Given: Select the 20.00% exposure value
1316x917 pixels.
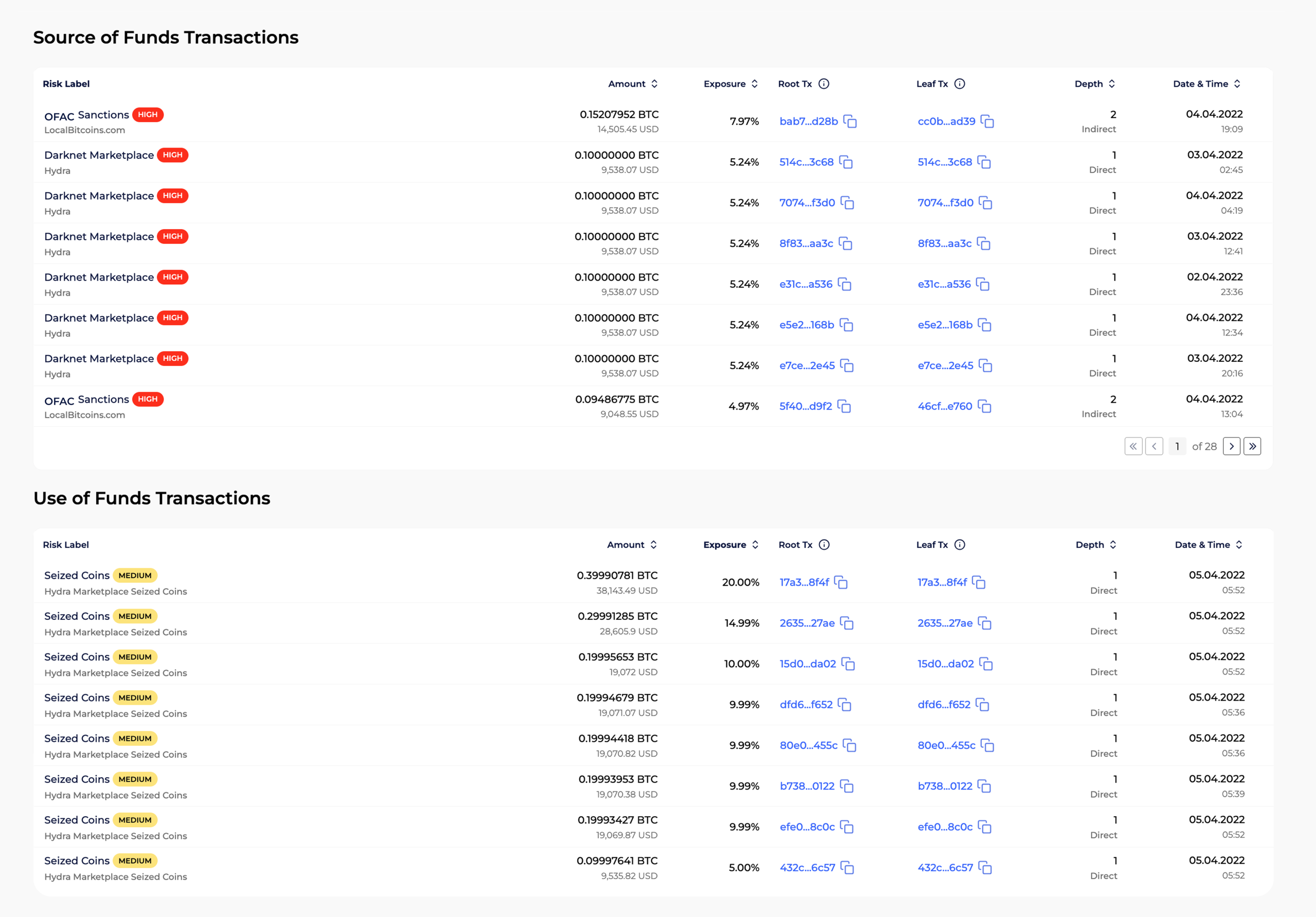Looking at the screenshot, I should tap(741, 582).
